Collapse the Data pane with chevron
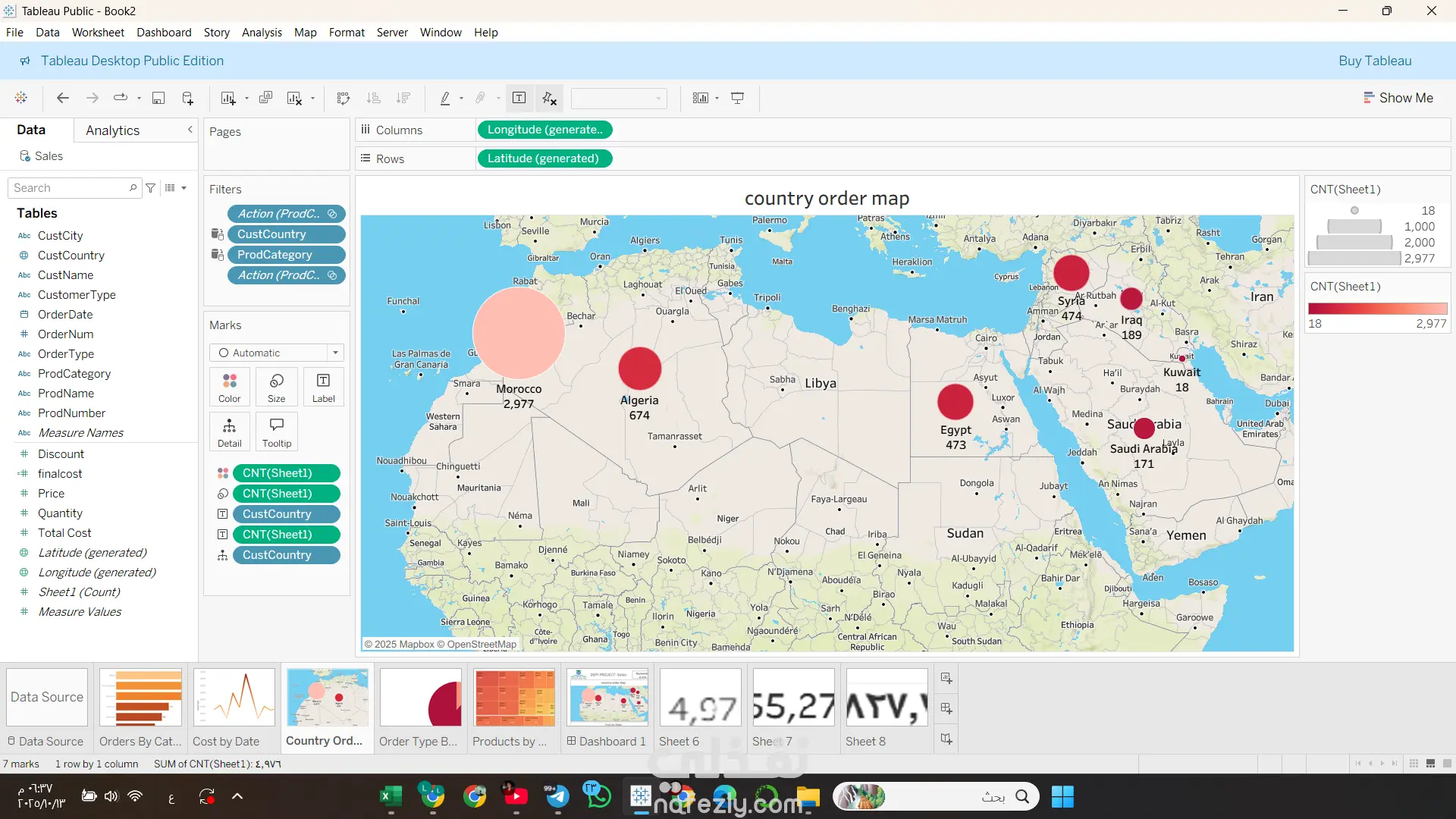 (x=190, y=130)
